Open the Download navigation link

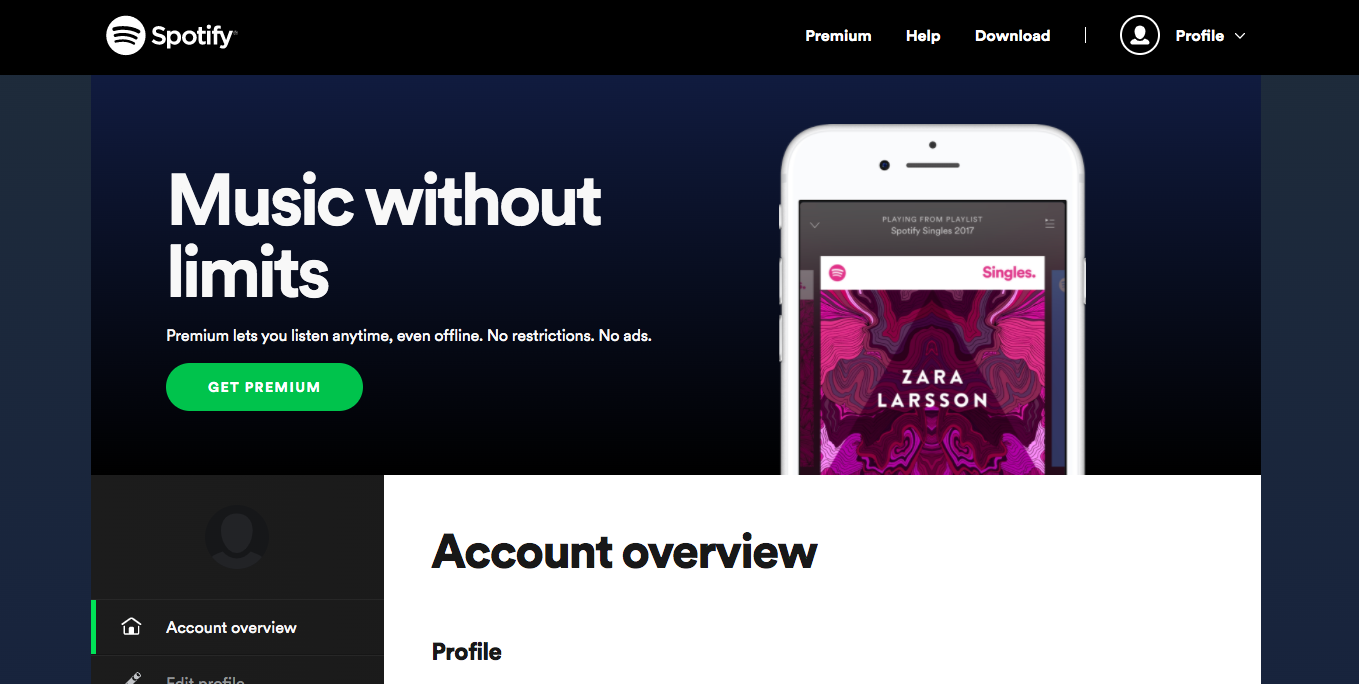1012,36
